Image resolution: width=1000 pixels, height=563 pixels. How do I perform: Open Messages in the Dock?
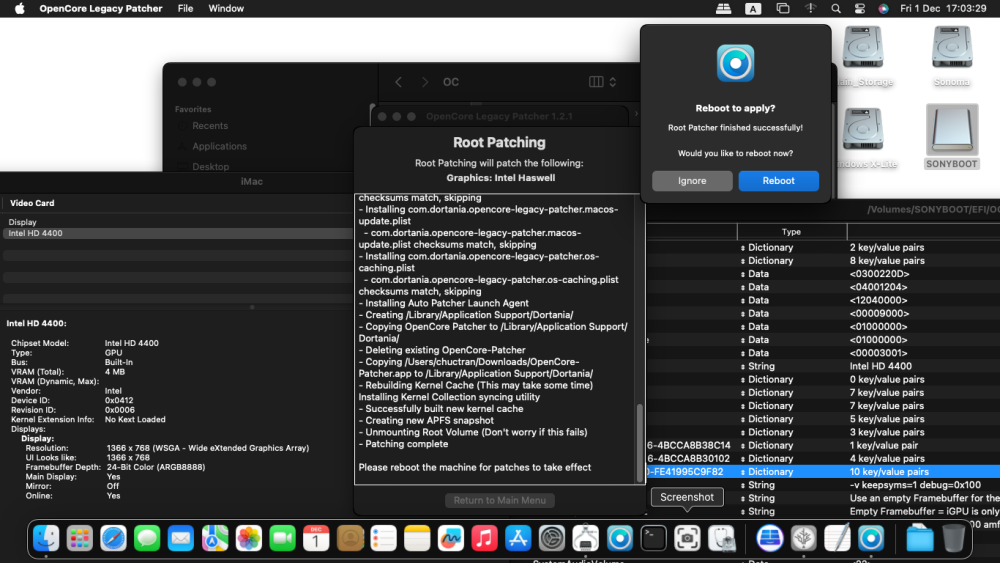pos(147,539)
